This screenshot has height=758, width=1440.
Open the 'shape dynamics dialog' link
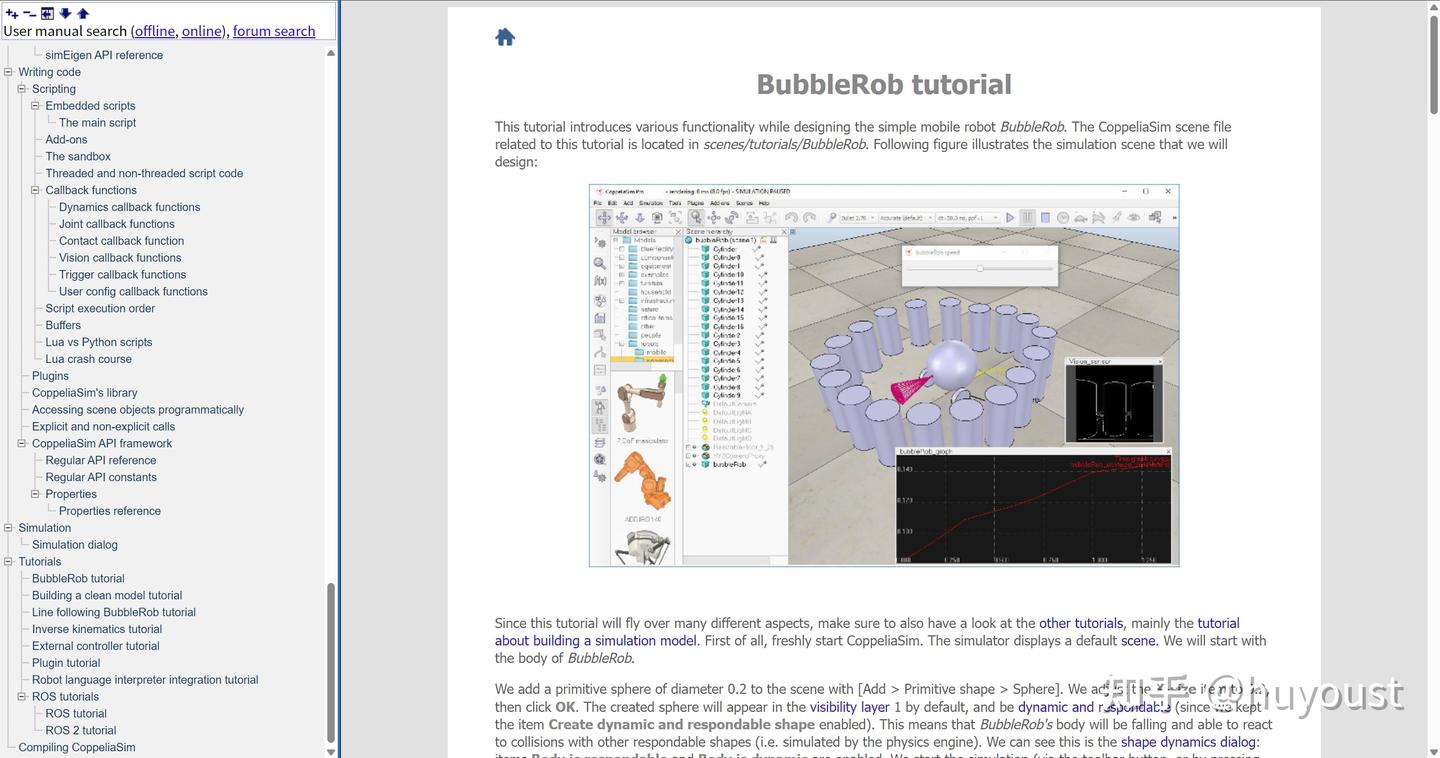(x=1189, y=742)
